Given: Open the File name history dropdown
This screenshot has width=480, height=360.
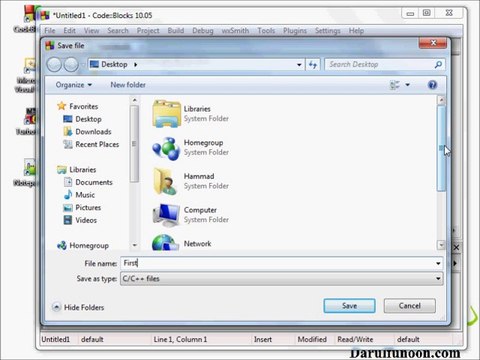Looking at the screenshot, I should [438, 263].
